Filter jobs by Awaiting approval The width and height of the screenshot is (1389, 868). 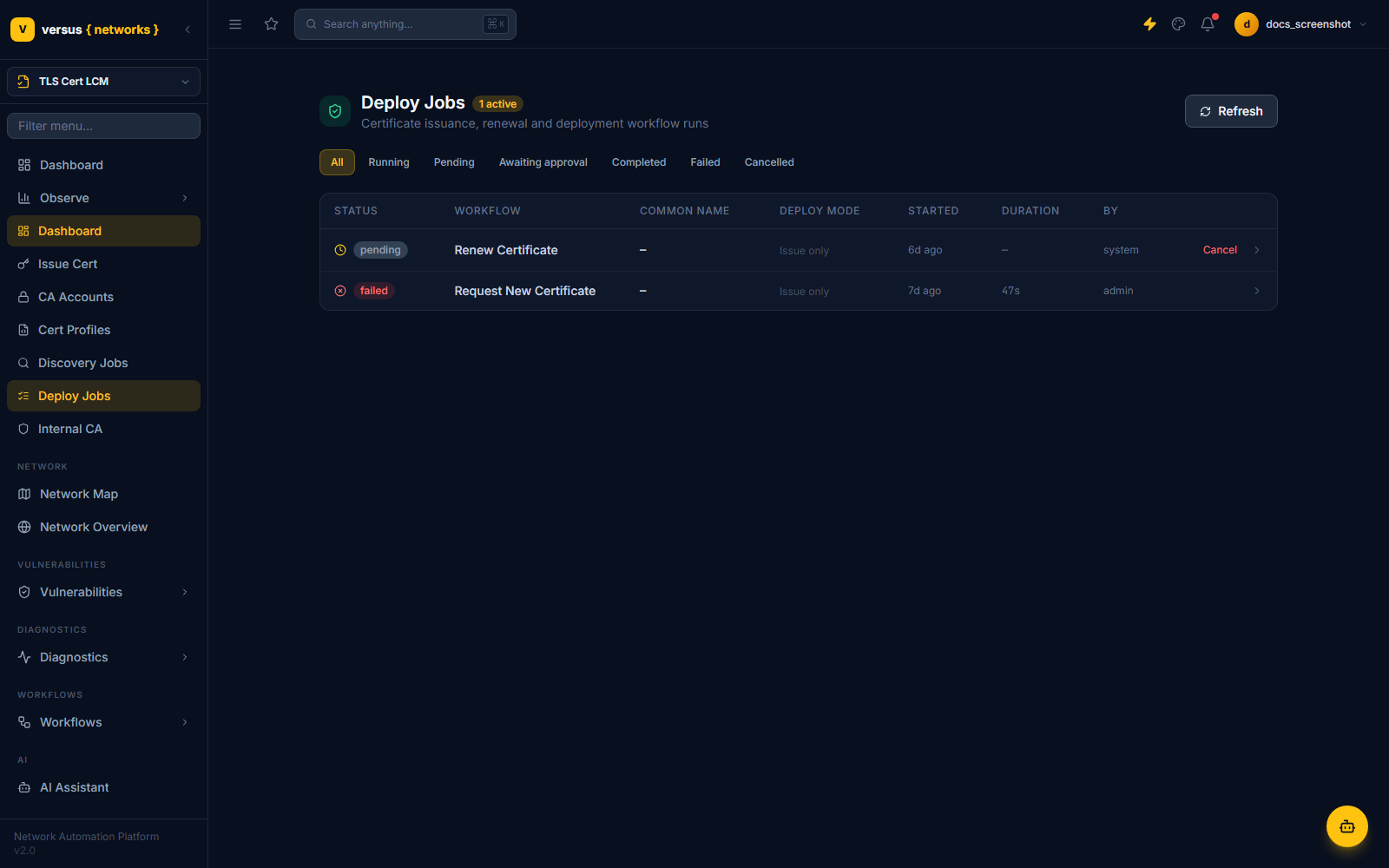[x=543, y=162]
